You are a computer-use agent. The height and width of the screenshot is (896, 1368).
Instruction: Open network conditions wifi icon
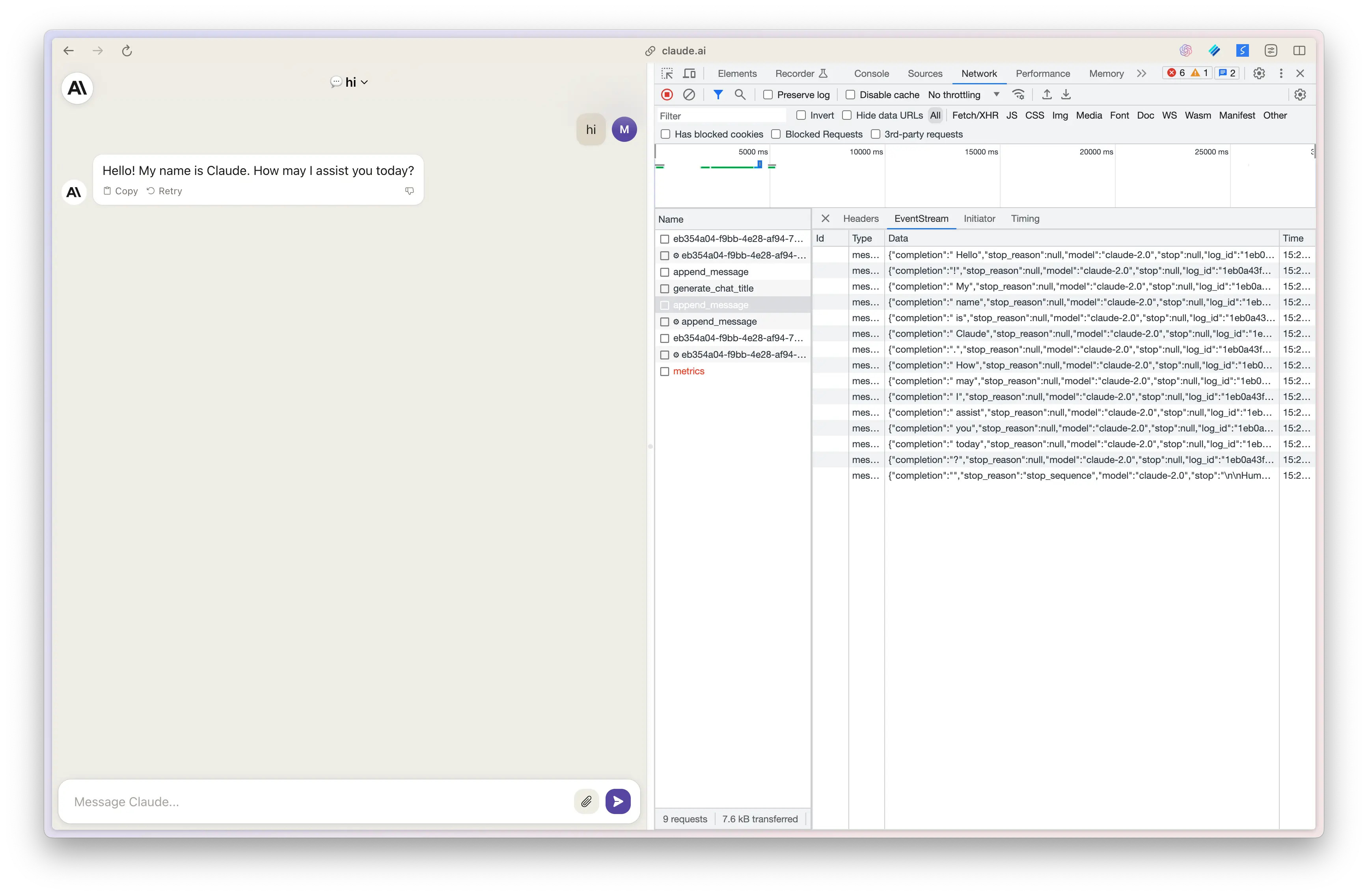click(x=1019, y=95)
